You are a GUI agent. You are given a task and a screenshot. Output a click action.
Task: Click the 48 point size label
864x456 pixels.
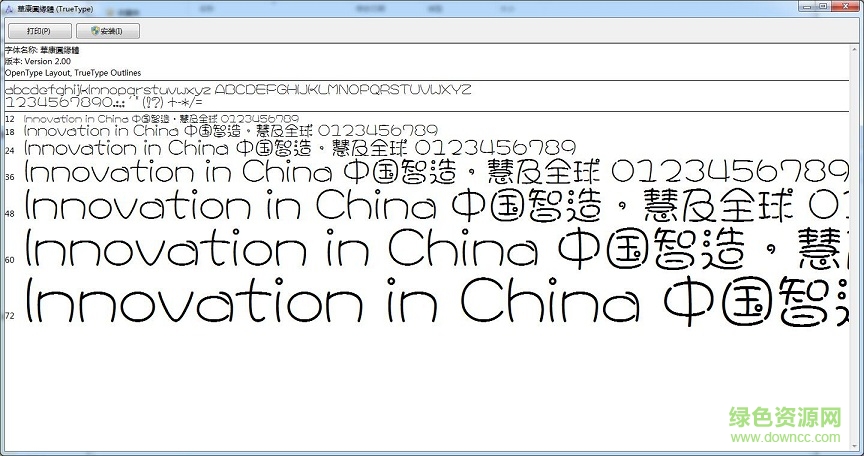[10, 214]
